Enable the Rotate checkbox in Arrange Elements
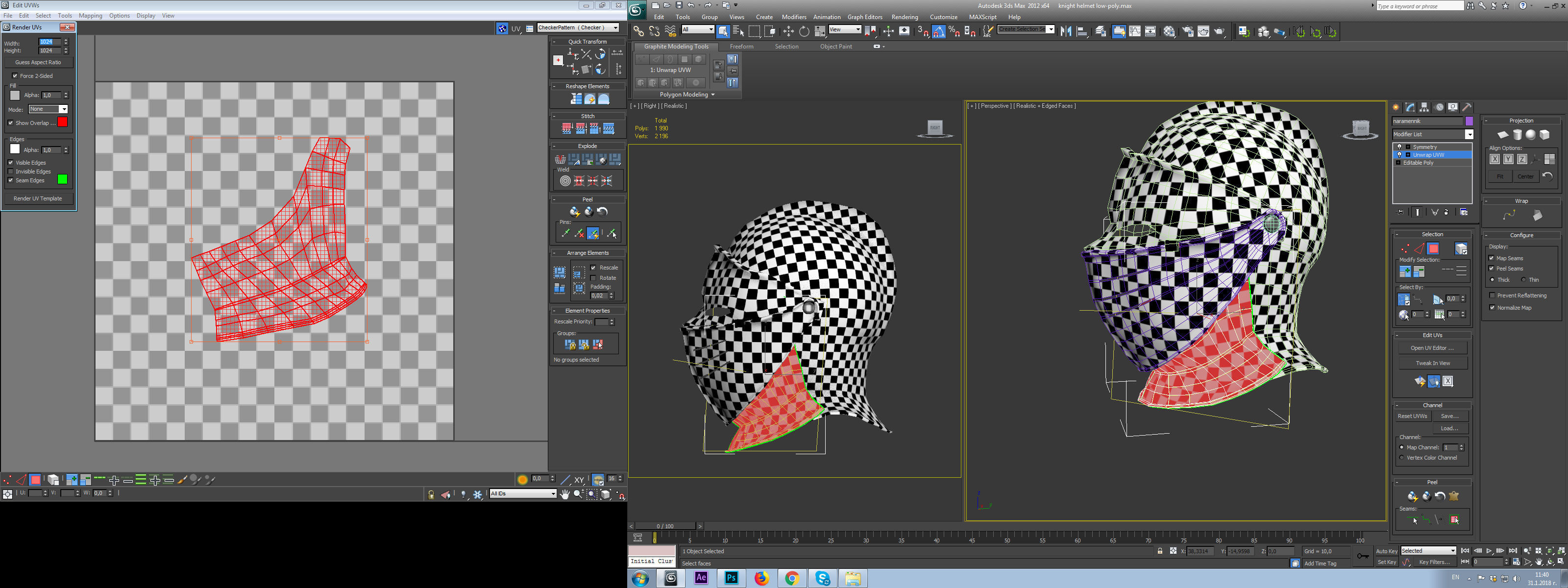The width and height of the screenshot is (1568, 588). pyautogui.click(x=593, y=278)
